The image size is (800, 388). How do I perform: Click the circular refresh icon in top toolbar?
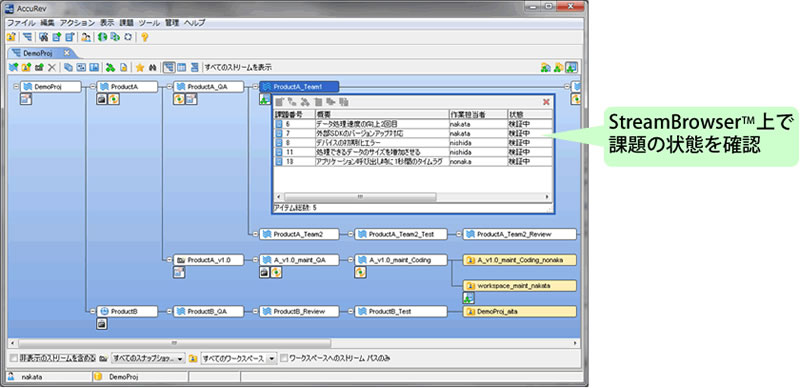click(x=128, y=37)
